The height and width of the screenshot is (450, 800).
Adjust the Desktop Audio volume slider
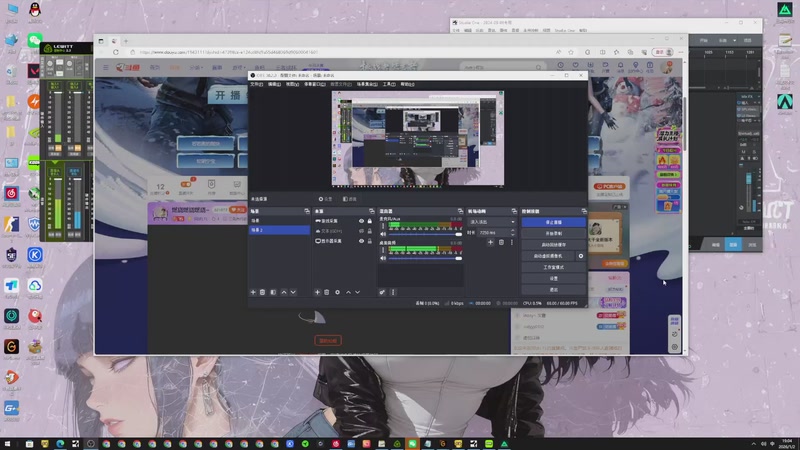point(426,258)
